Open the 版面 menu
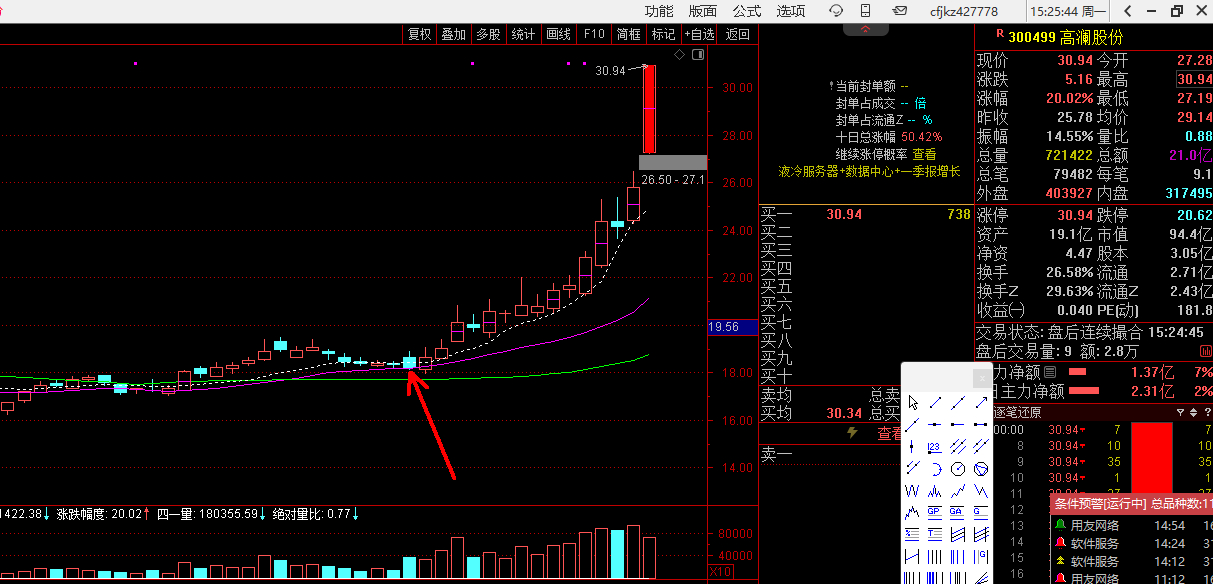The image size is (1213, 584). (703, 11)
